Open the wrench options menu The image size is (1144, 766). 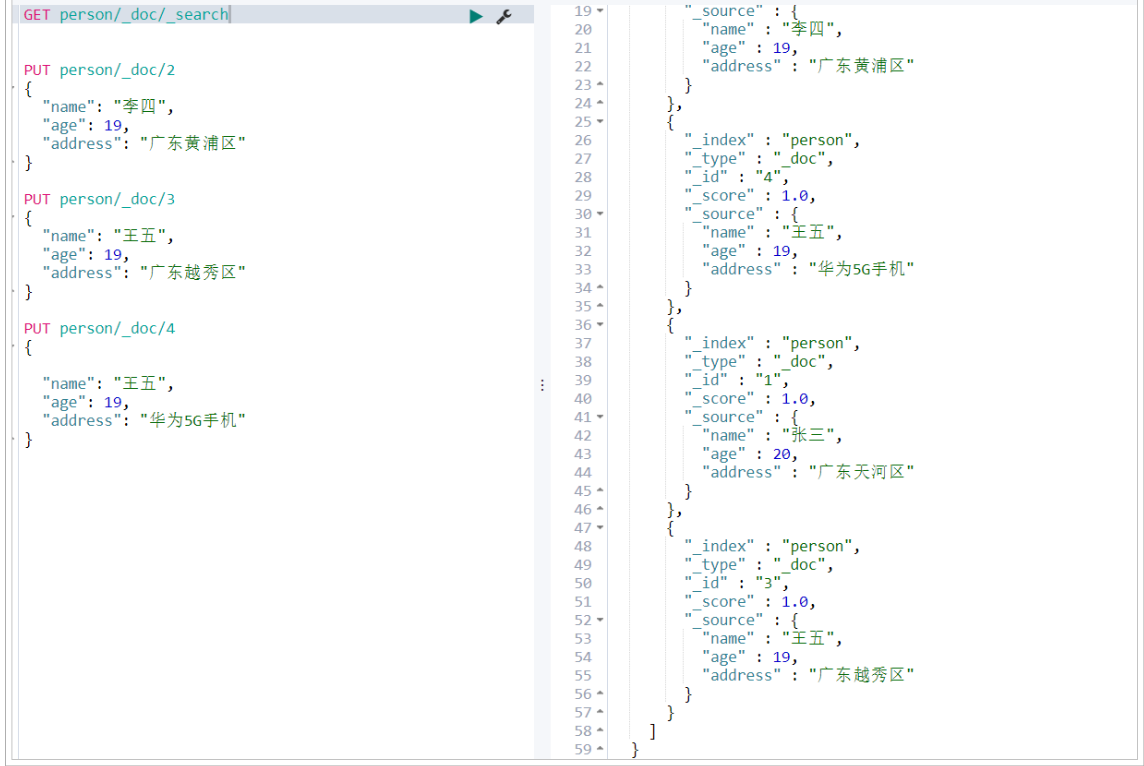pyautogui.click(x=503, y=16)
